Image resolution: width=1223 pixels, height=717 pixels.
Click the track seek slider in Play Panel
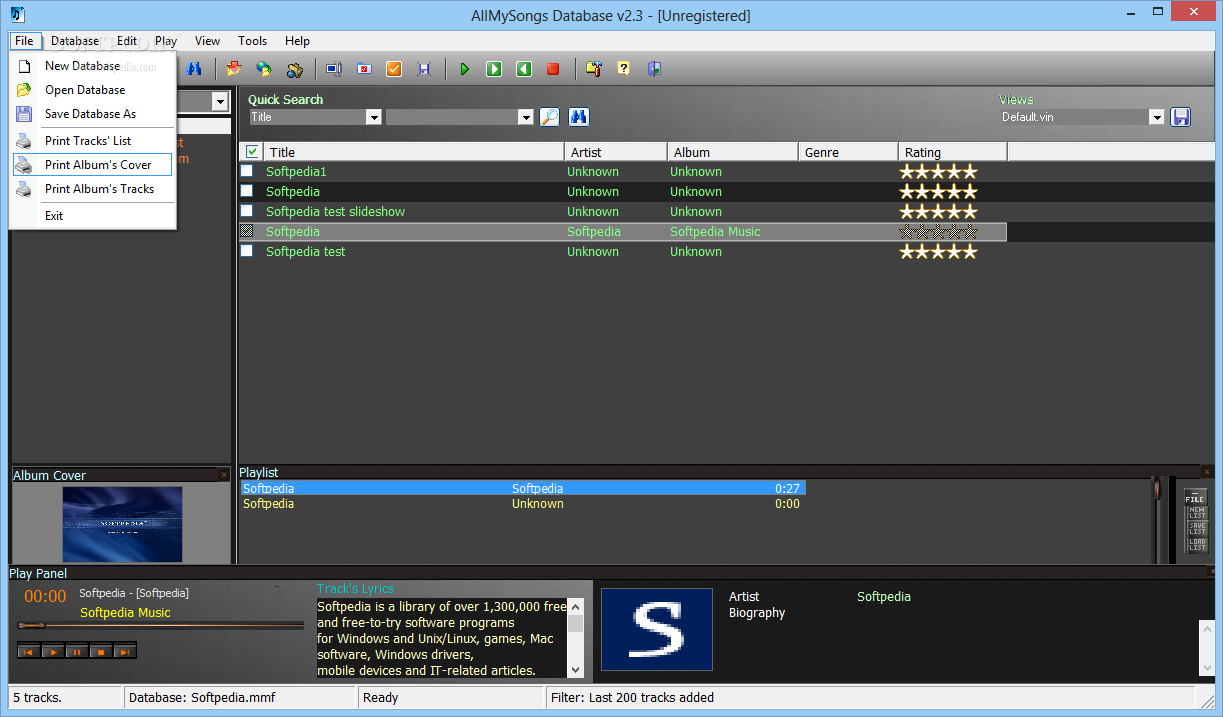coord(160,625)
